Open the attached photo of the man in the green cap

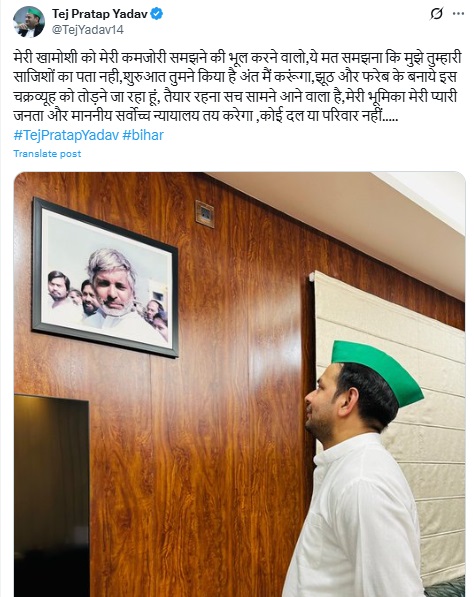pos(239,384)
